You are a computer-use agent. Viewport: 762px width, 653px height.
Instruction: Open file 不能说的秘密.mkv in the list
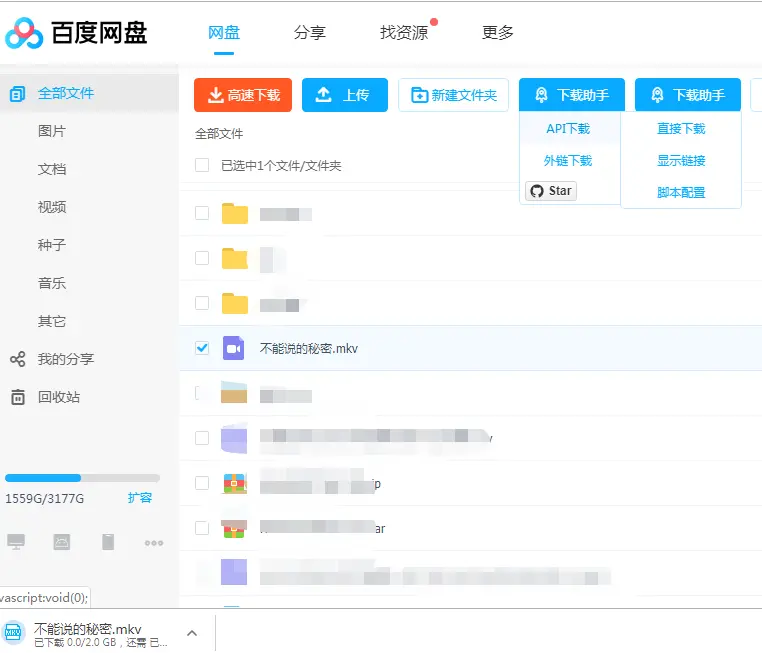click(309, 348)
